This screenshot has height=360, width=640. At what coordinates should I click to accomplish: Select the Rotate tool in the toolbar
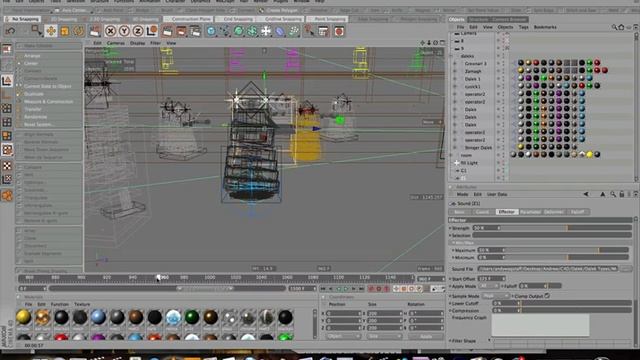(78, 31)
